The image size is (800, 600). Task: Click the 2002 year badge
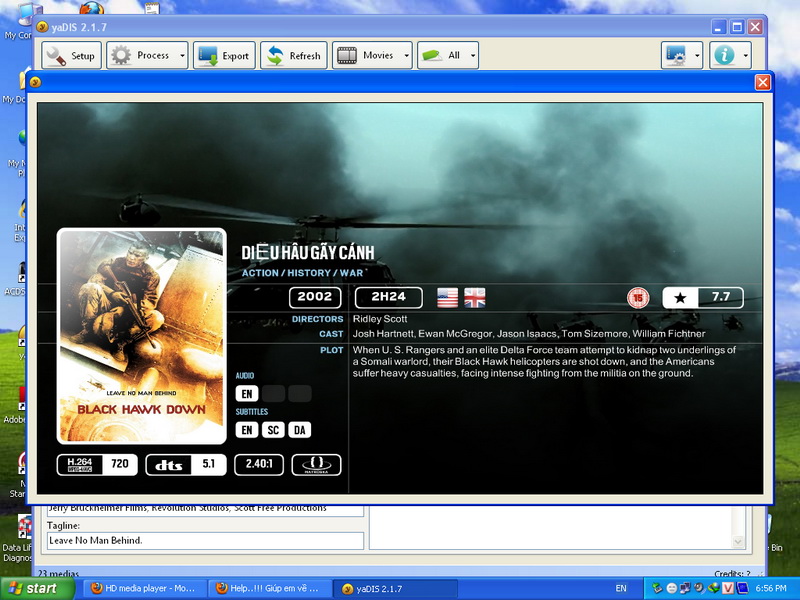(315, 297)
